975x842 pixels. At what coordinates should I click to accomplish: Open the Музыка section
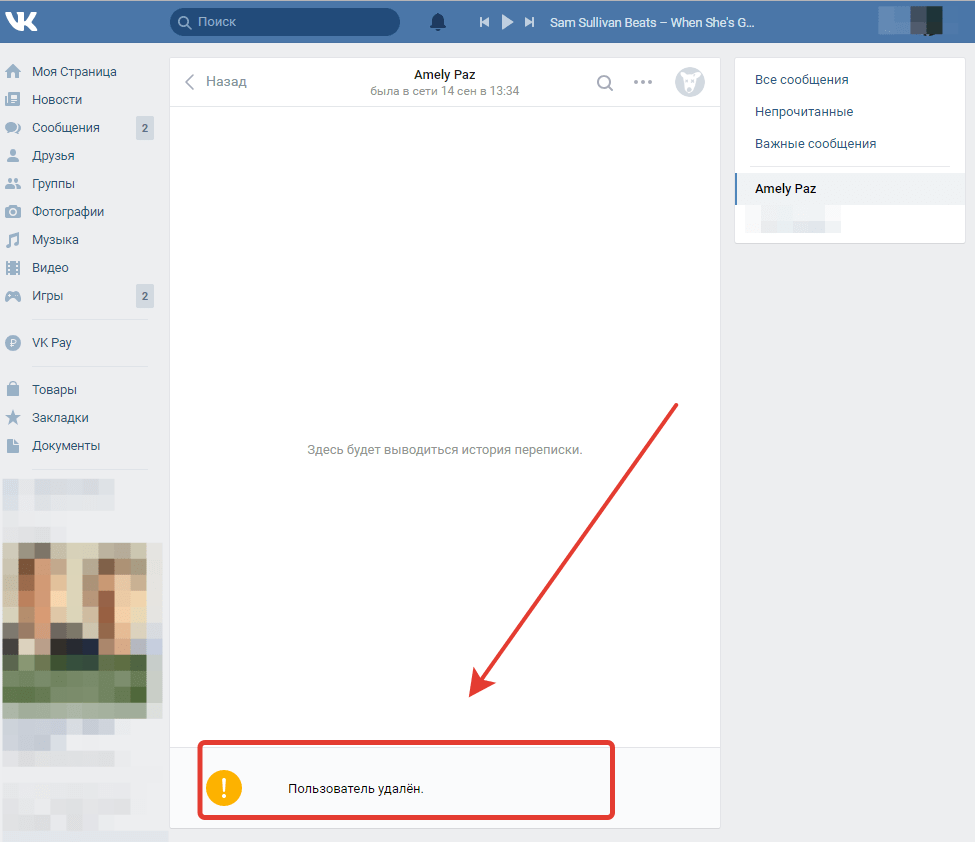pos(55,239)
